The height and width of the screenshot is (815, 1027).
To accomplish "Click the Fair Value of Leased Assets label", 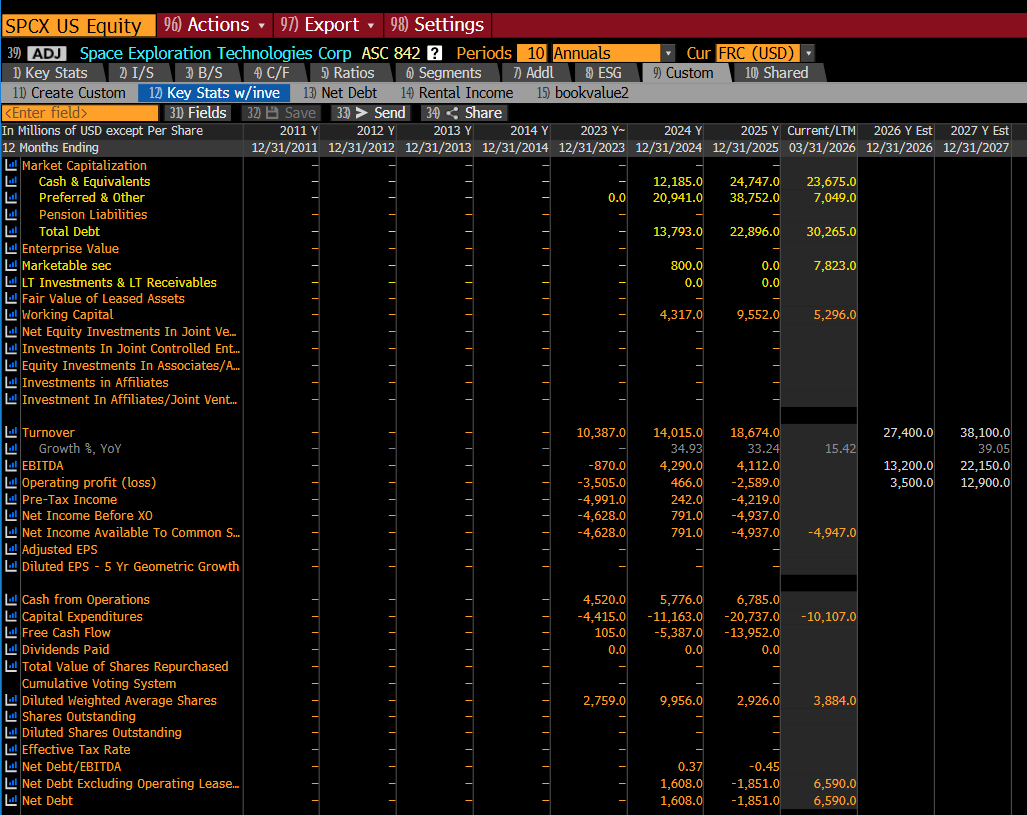I will (x=103, y=299).
